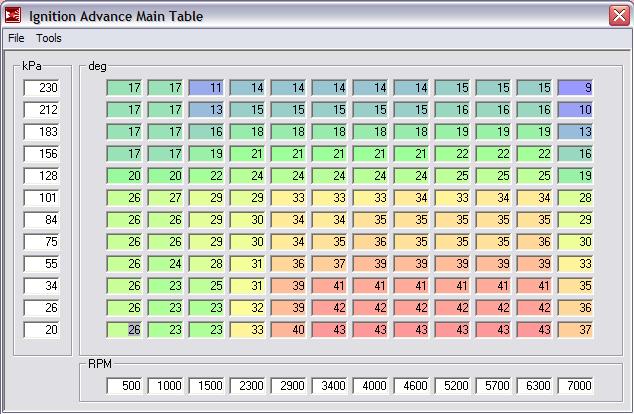The height and width of the screenshot is (414, 634).
Task: Select the 16 cell at 156 kPa, 7000 RPM
Action: pyautogui.click(x=575, y=154)
